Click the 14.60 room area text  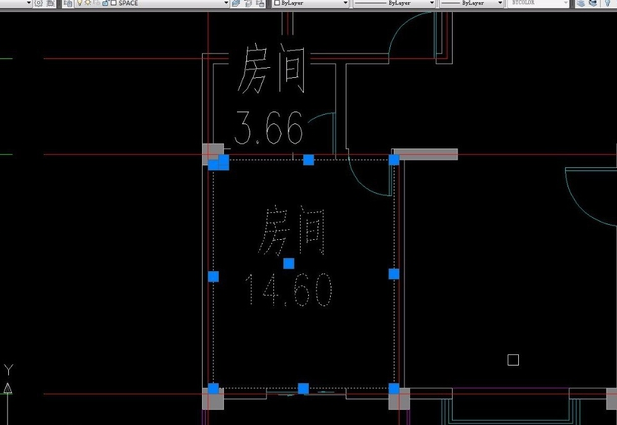tap(288, 290)
